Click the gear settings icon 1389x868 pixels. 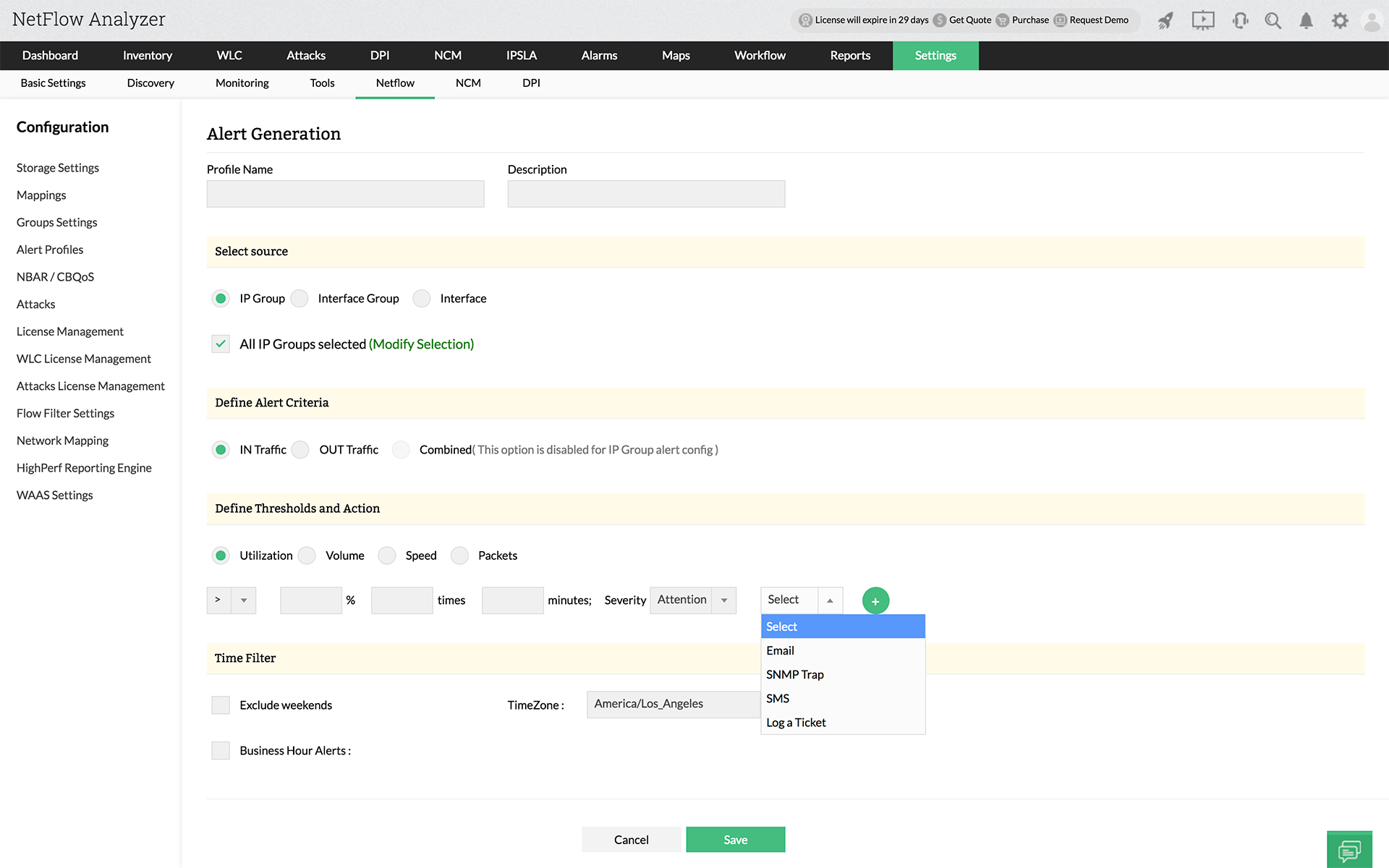(1340, 20)
